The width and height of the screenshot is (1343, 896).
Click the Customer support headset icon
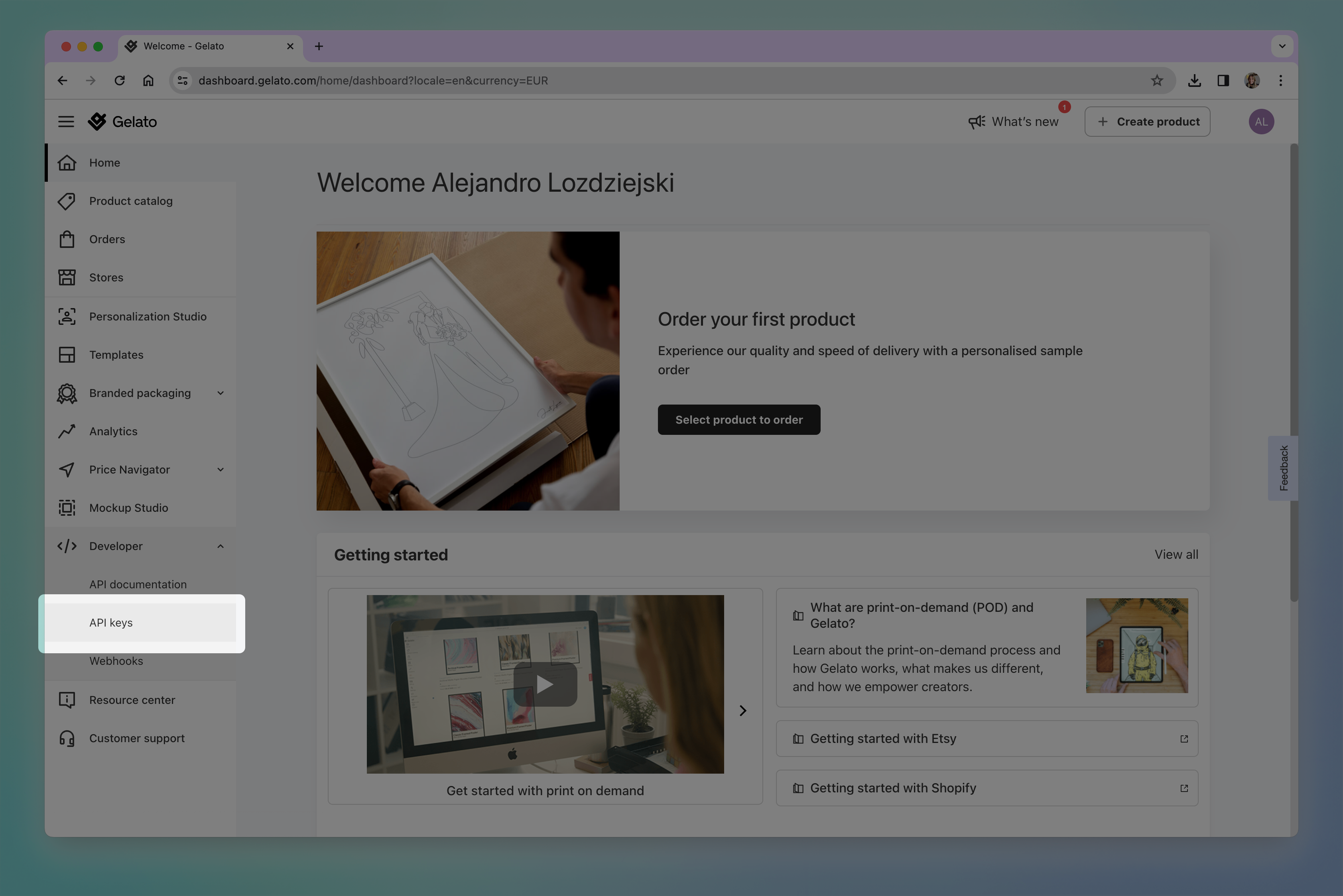click(x=67, y=738)
